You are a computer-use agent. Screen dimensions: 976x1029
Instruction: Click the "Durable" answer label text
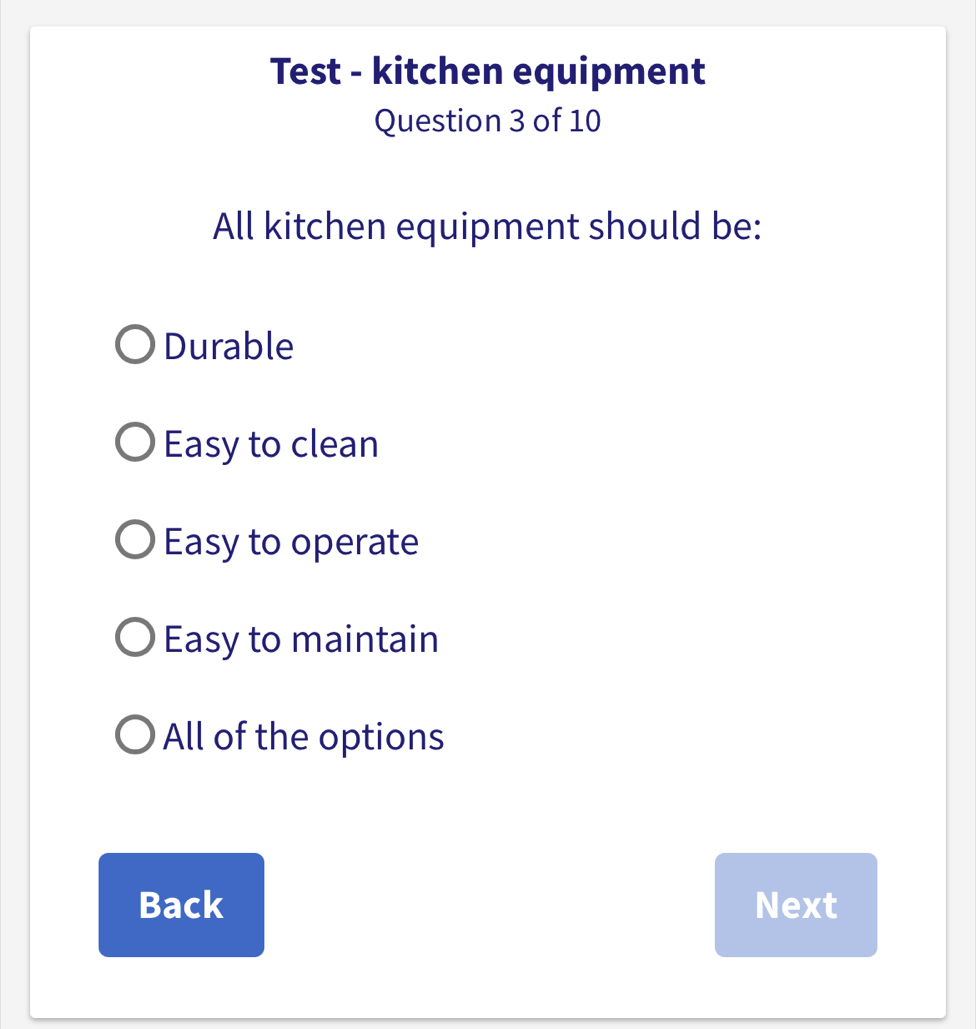[x=228, y=345]
